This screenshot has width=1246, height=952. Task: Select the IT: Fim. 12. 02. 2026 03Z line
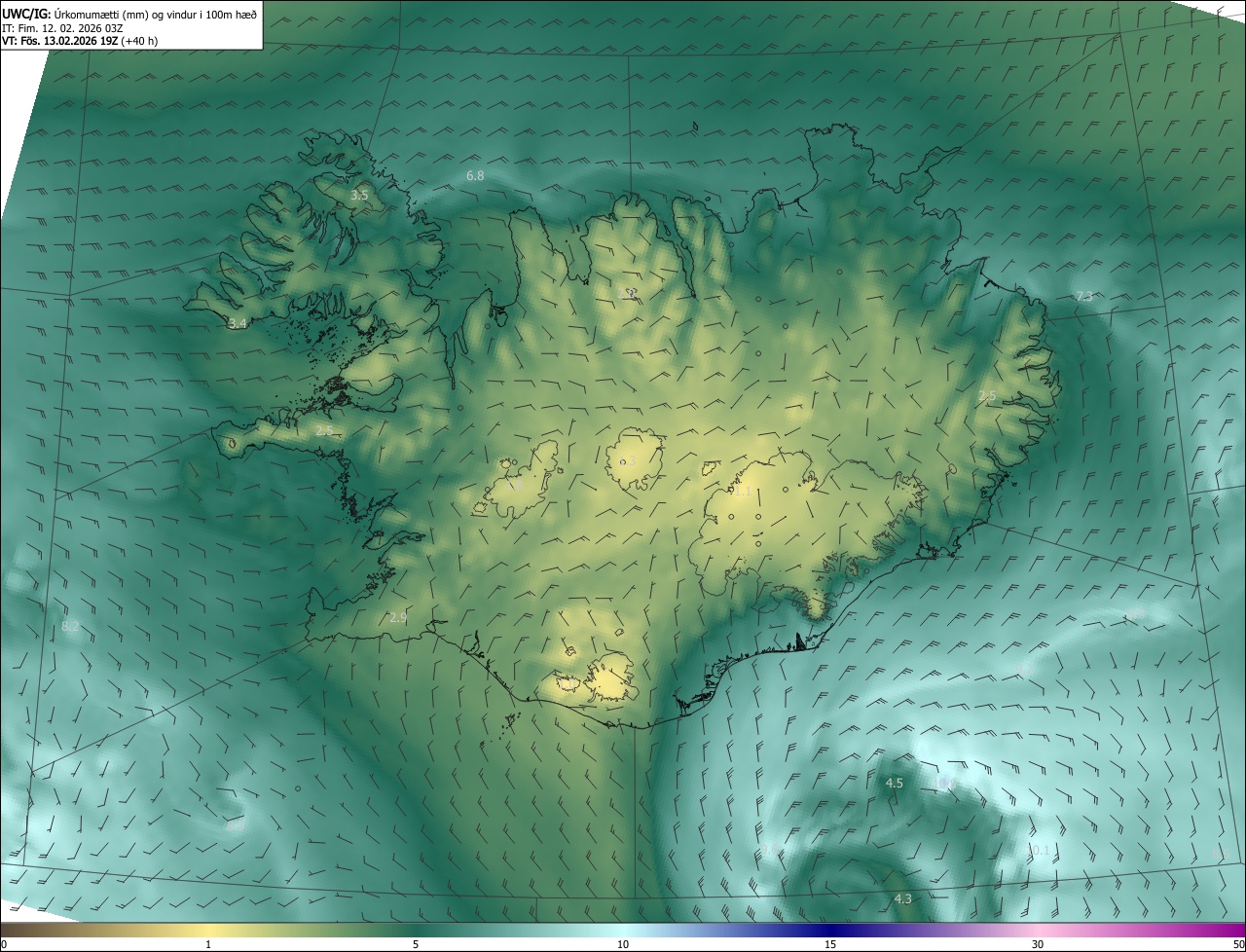62,27
